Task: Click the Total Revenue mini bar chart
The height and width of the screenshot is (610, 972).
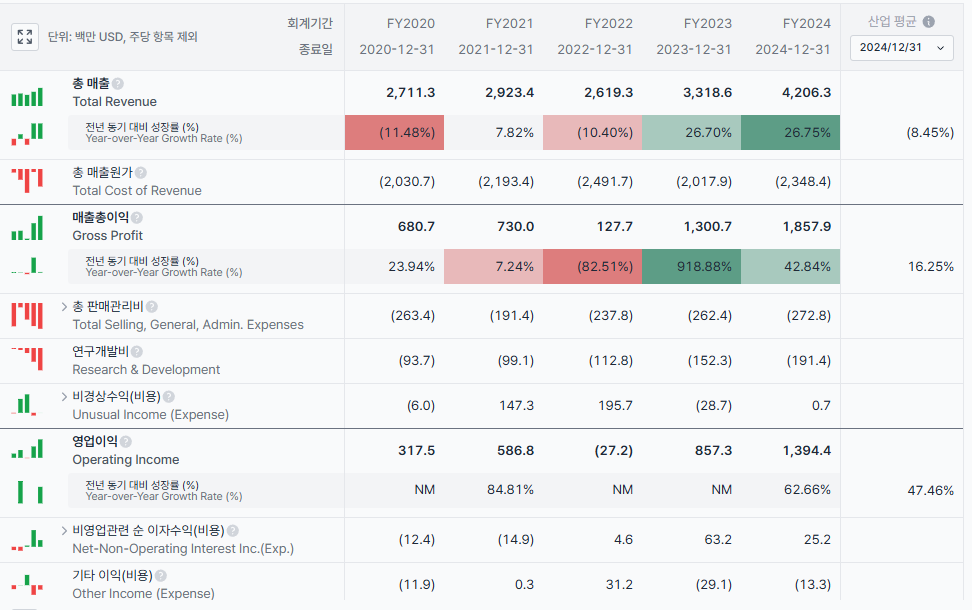Action: point(27,97)
